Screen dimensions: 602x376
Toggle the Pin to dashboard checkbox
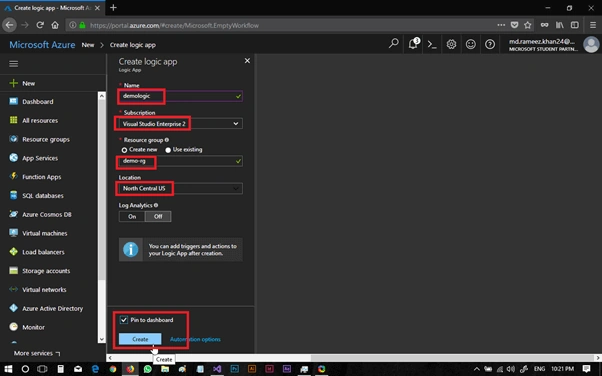[x=124, y=320]
